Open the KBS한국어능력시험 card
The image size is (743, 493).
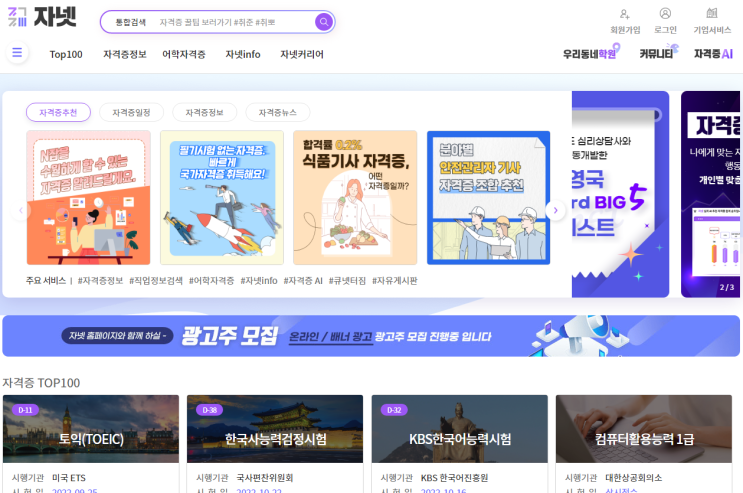pyautogui.click(x=460, y=444)
